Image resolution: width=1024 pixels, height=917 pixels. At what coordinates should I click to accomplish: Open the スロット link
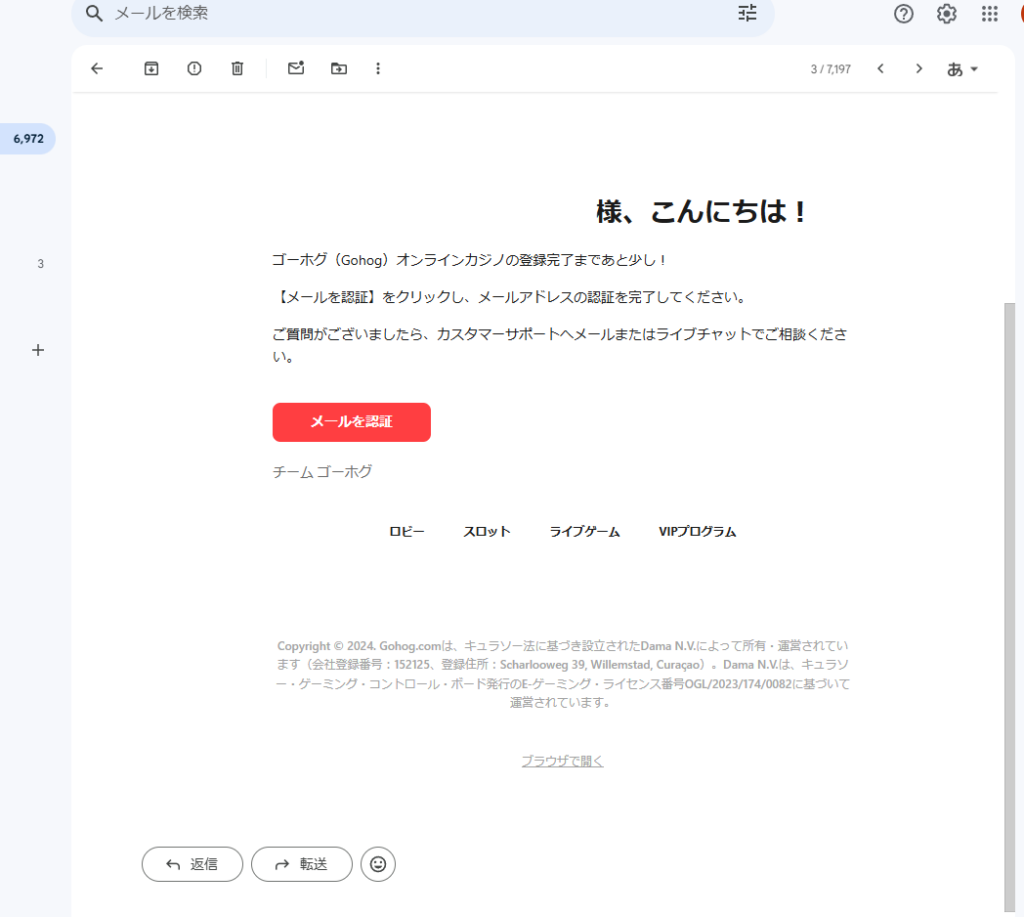pos(487,532)
